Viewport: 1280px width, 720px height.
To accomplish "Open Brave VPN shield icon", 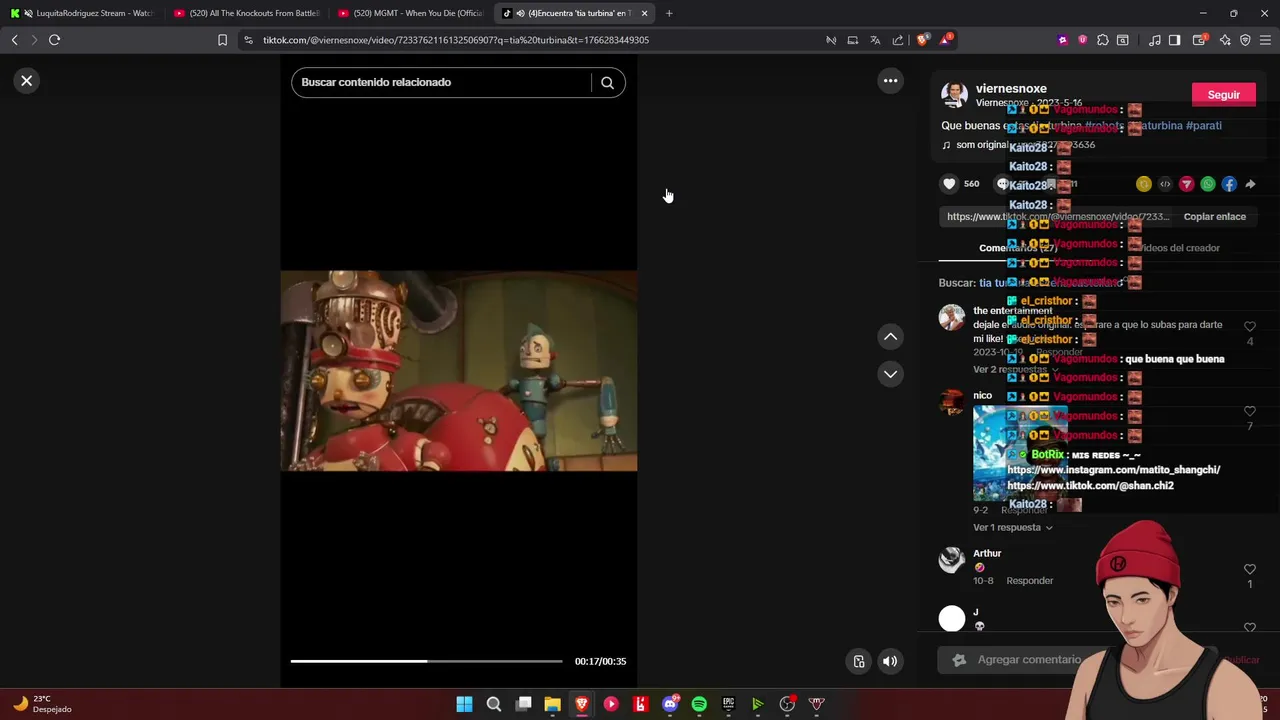I will pos(1245,40).
